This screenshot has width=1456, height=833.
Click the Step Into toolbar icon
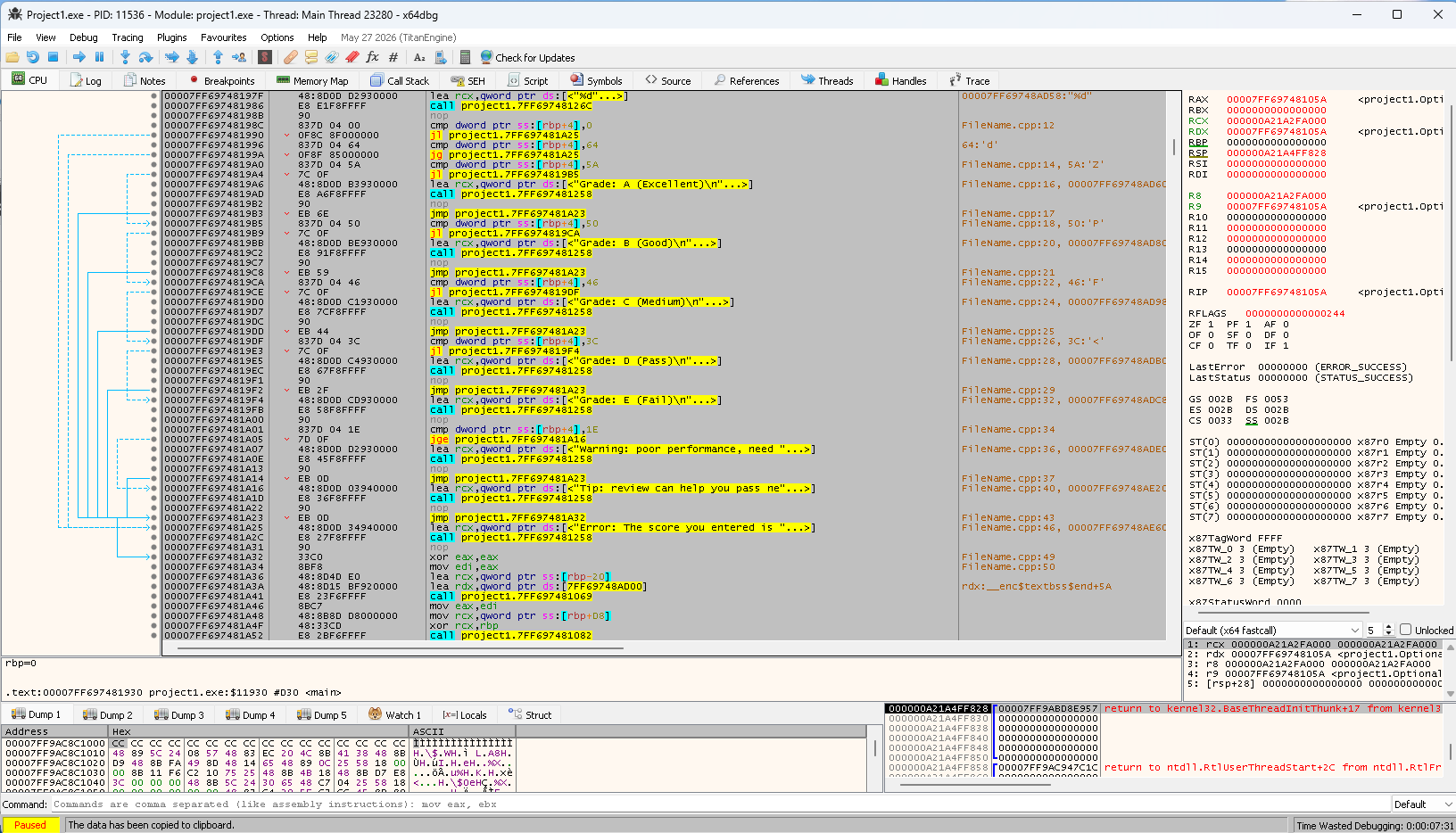coord(125,57)
